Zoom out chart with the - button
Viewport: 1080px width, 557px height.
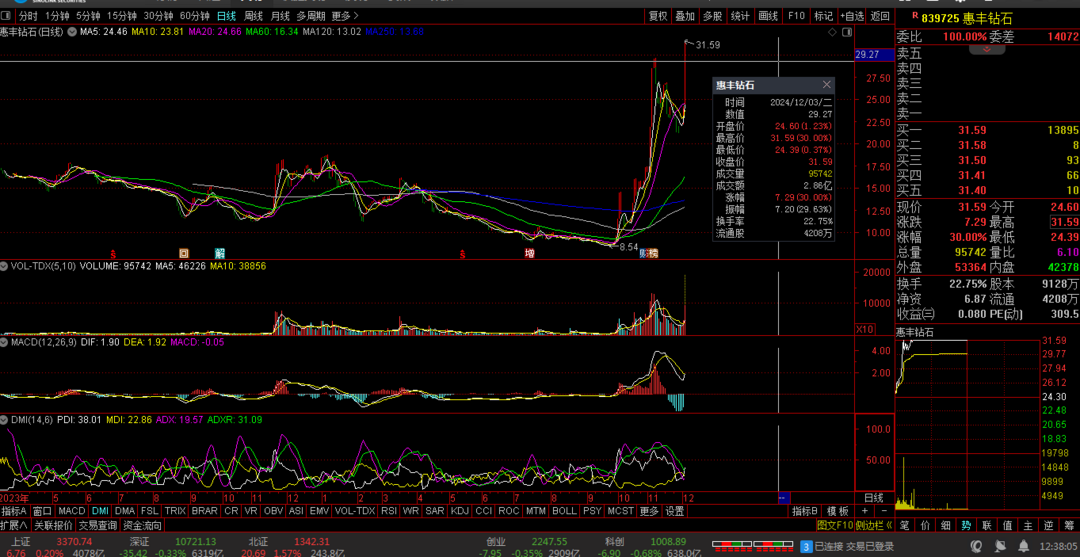point(884,511)
